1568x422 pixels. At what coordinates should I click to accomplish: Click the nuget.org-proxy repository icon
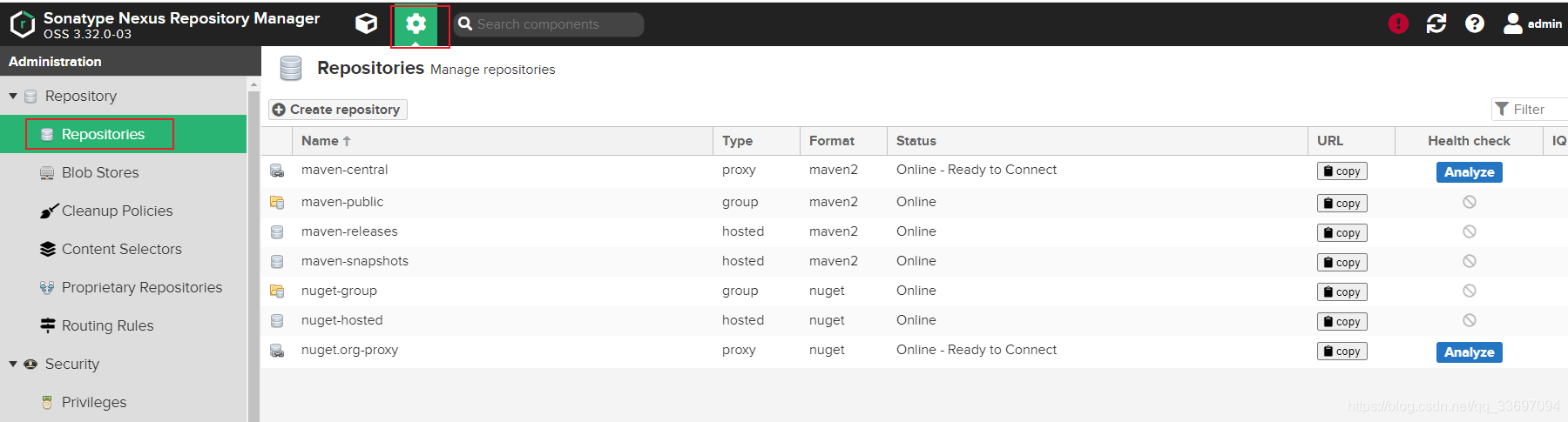(x=277, y=351)
